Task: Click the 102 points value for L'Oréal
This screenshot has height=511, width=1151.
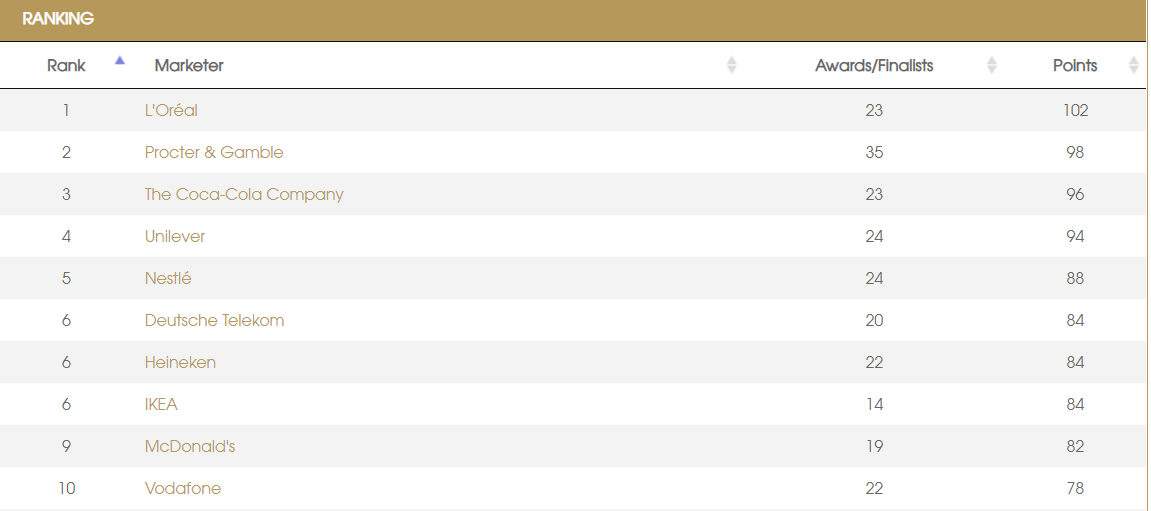Action: [1075, 111]
